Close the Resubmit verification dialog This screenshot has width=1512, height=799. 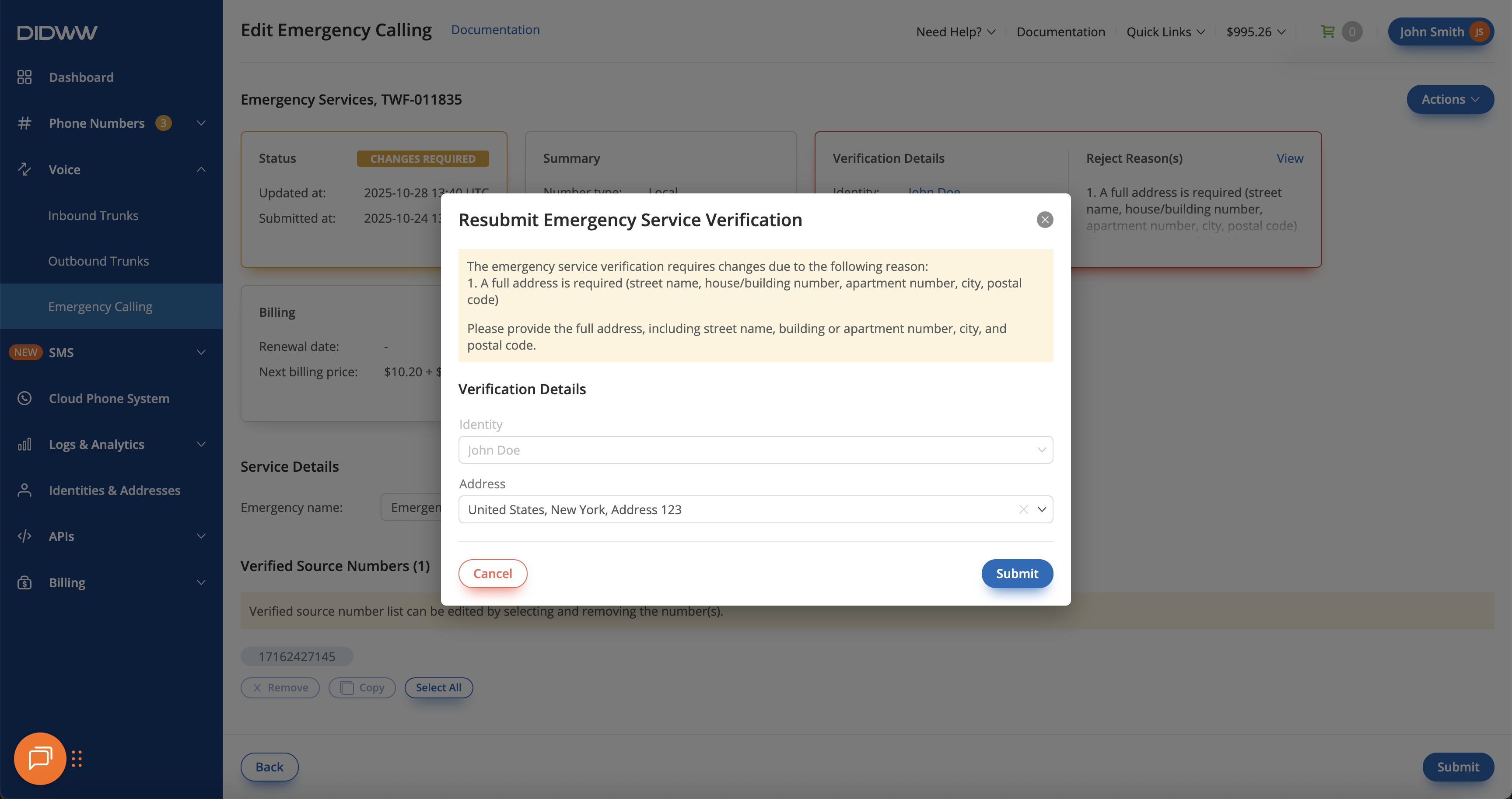(1044, 220)
